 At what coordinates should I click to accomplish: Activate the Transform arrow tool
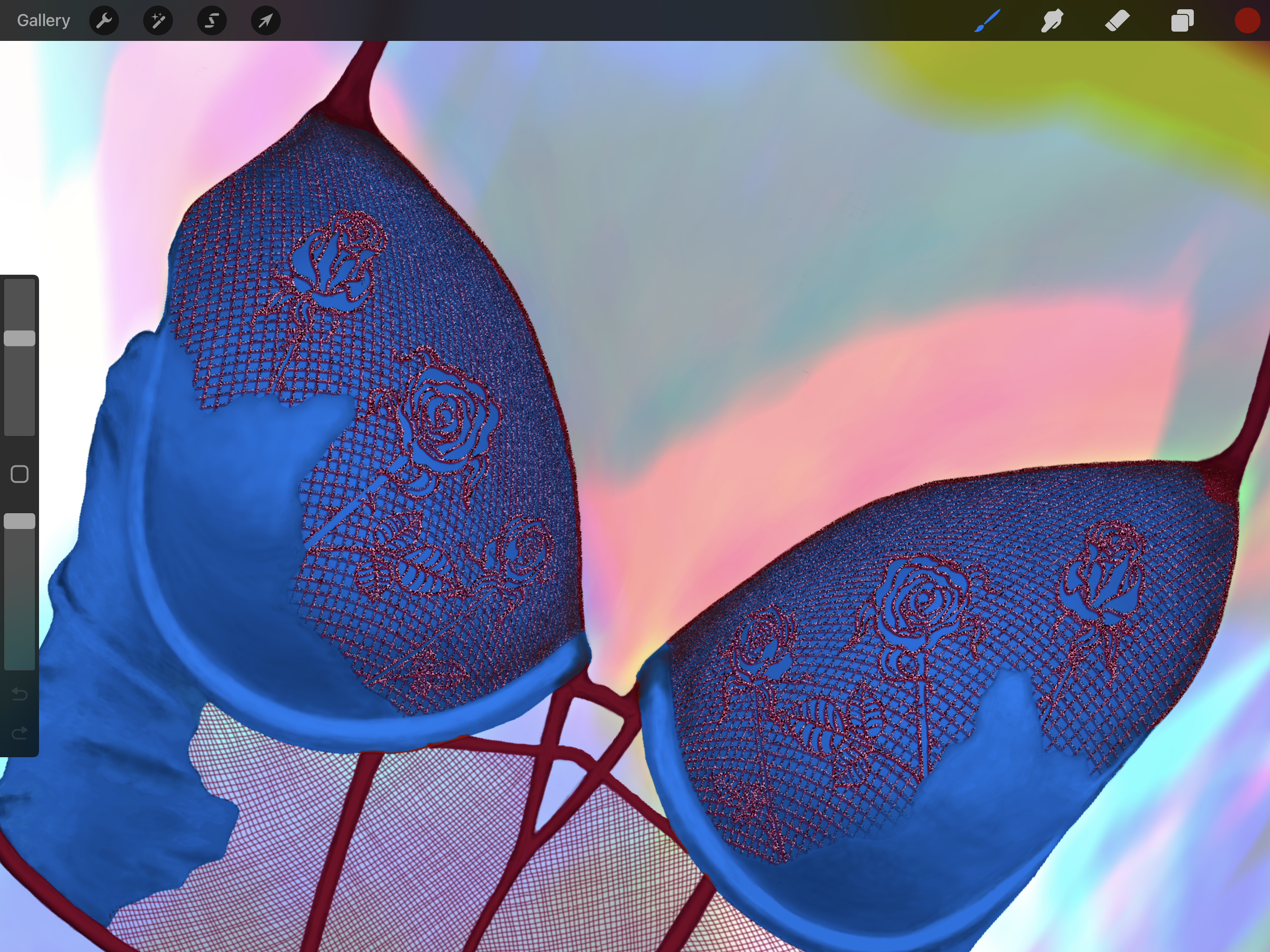tap(265, 21)
